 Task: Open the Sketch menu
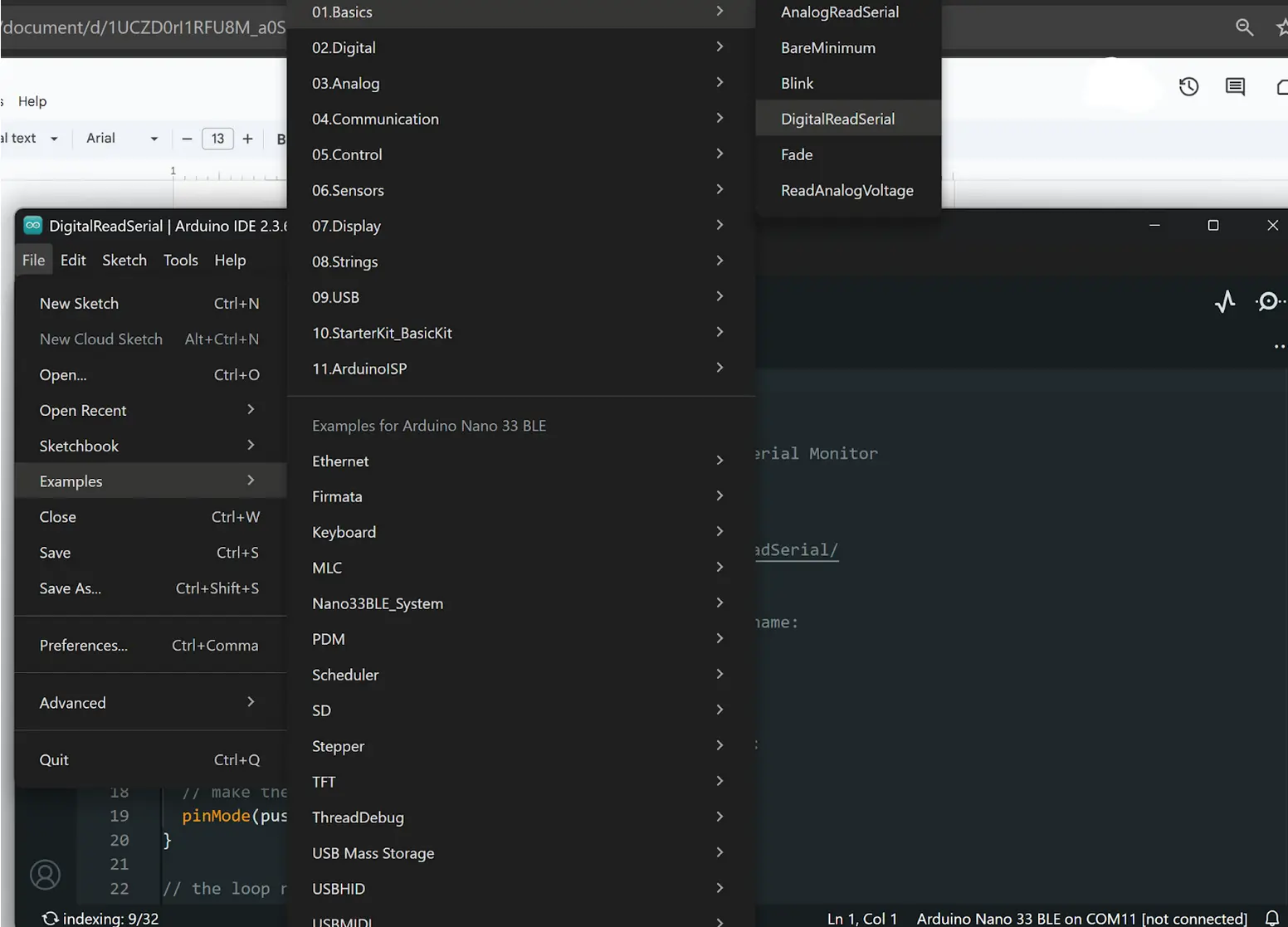(x=124, y=260)
